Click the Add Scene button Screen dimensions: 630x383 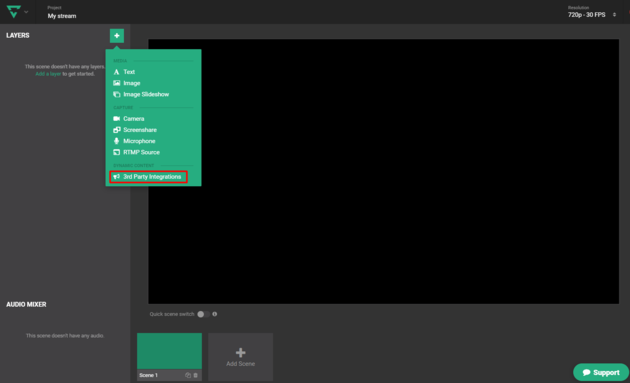tap(241, 357)
